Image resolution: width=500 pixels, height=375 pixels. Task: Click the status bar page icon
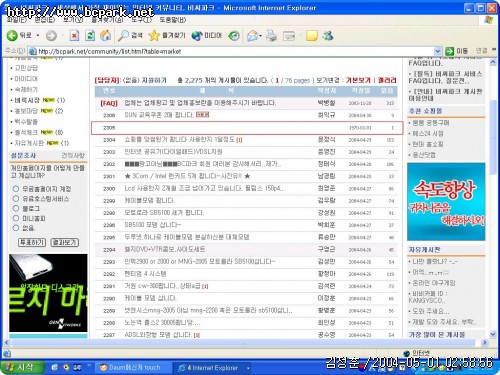coord(7,353)
